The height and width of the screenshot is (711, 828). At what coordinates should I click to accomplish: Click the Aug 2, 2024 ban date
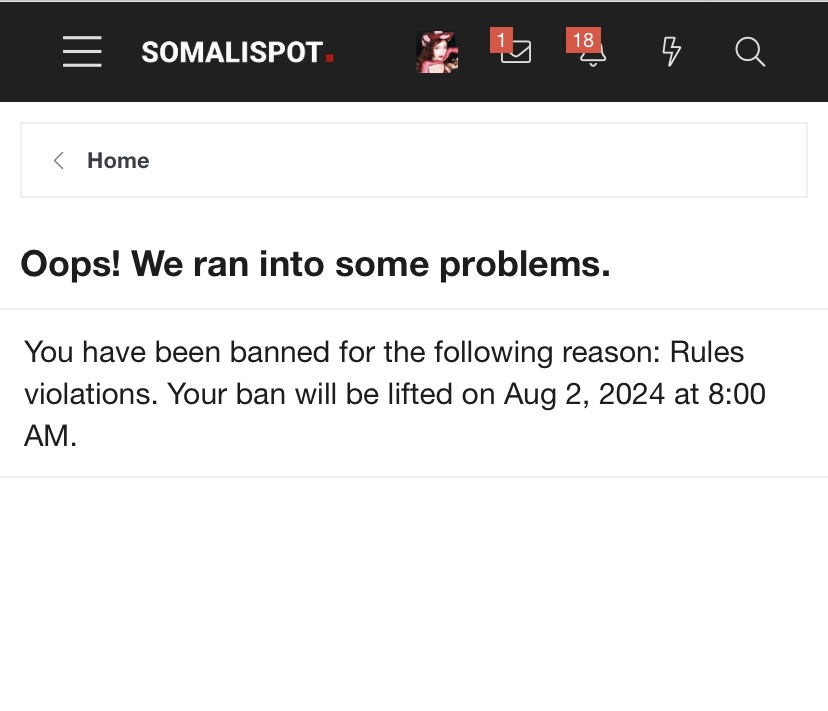pyautogui.click(x=584, y=394)
